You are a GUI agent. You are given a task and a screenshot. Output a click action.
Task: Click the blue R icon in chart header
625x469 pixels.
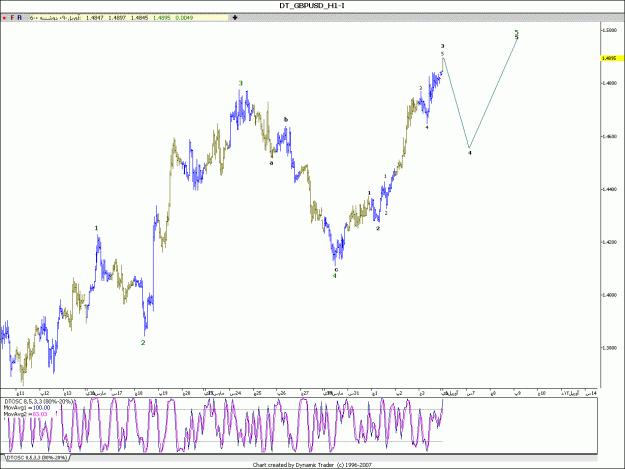19,18
